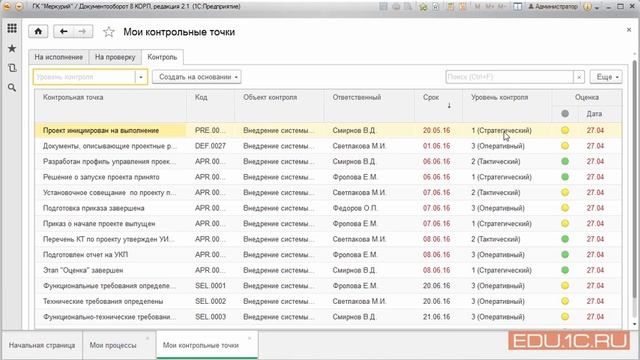The height and width of the screenshot is (360, 640).
Task: Select row Разработан профиль управления проек...
Action: (x=329, y=162)
